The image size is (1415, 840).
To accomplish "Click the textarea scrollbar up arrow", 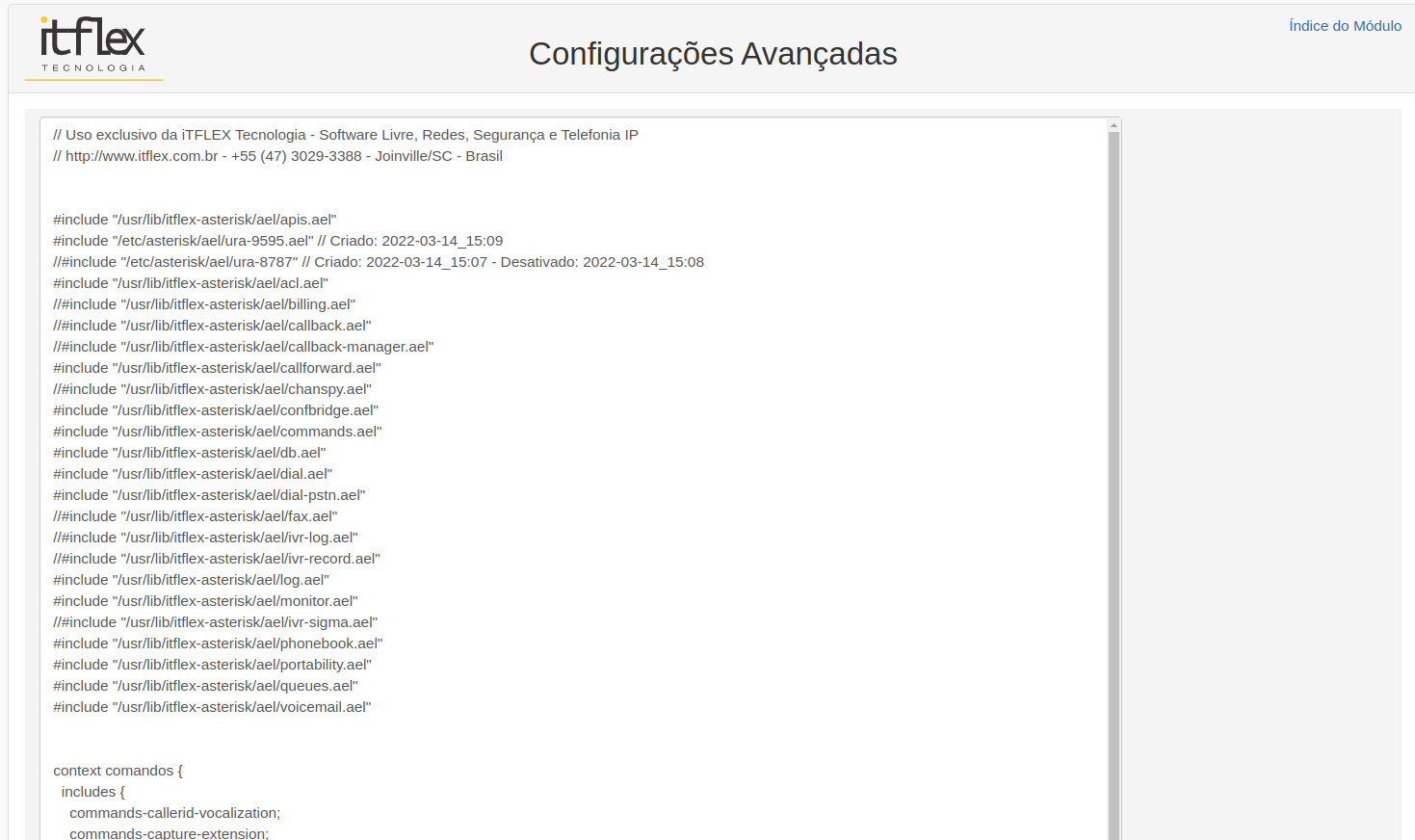I will pos(1114,125).
